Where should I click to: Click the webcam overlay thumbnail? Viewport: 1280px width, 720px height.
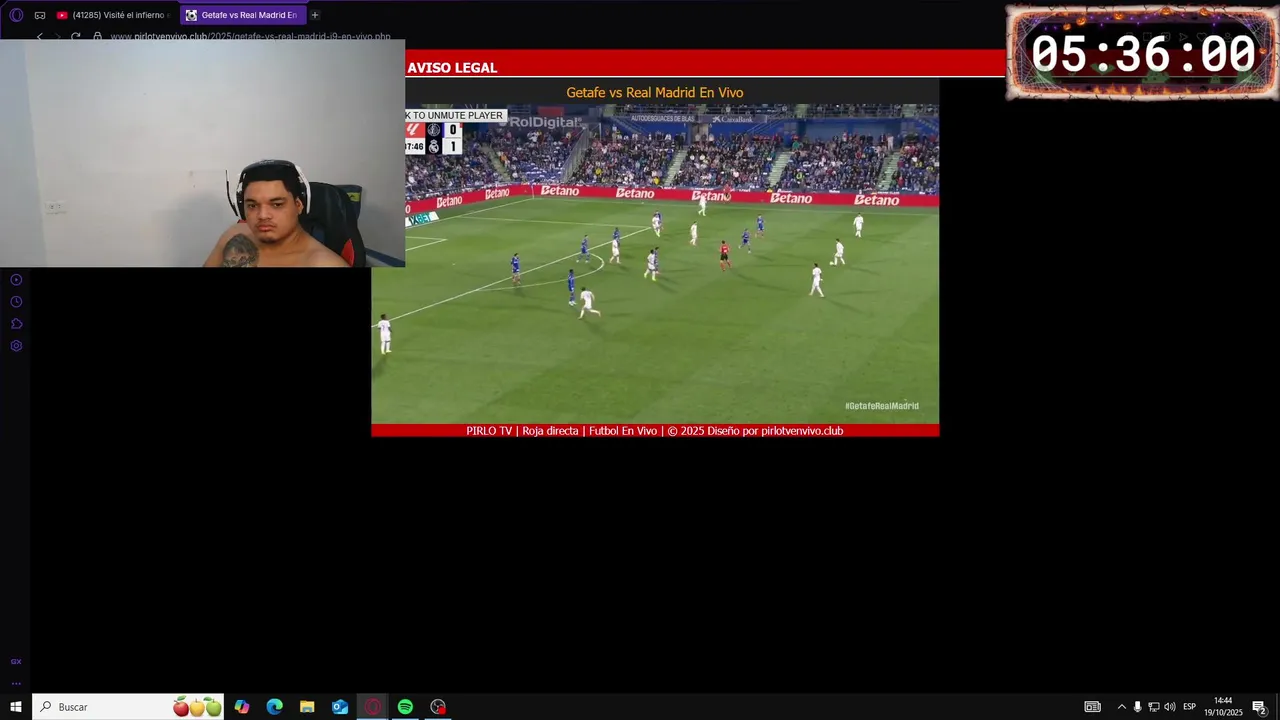pyautogui.click(x=202, y=153)
